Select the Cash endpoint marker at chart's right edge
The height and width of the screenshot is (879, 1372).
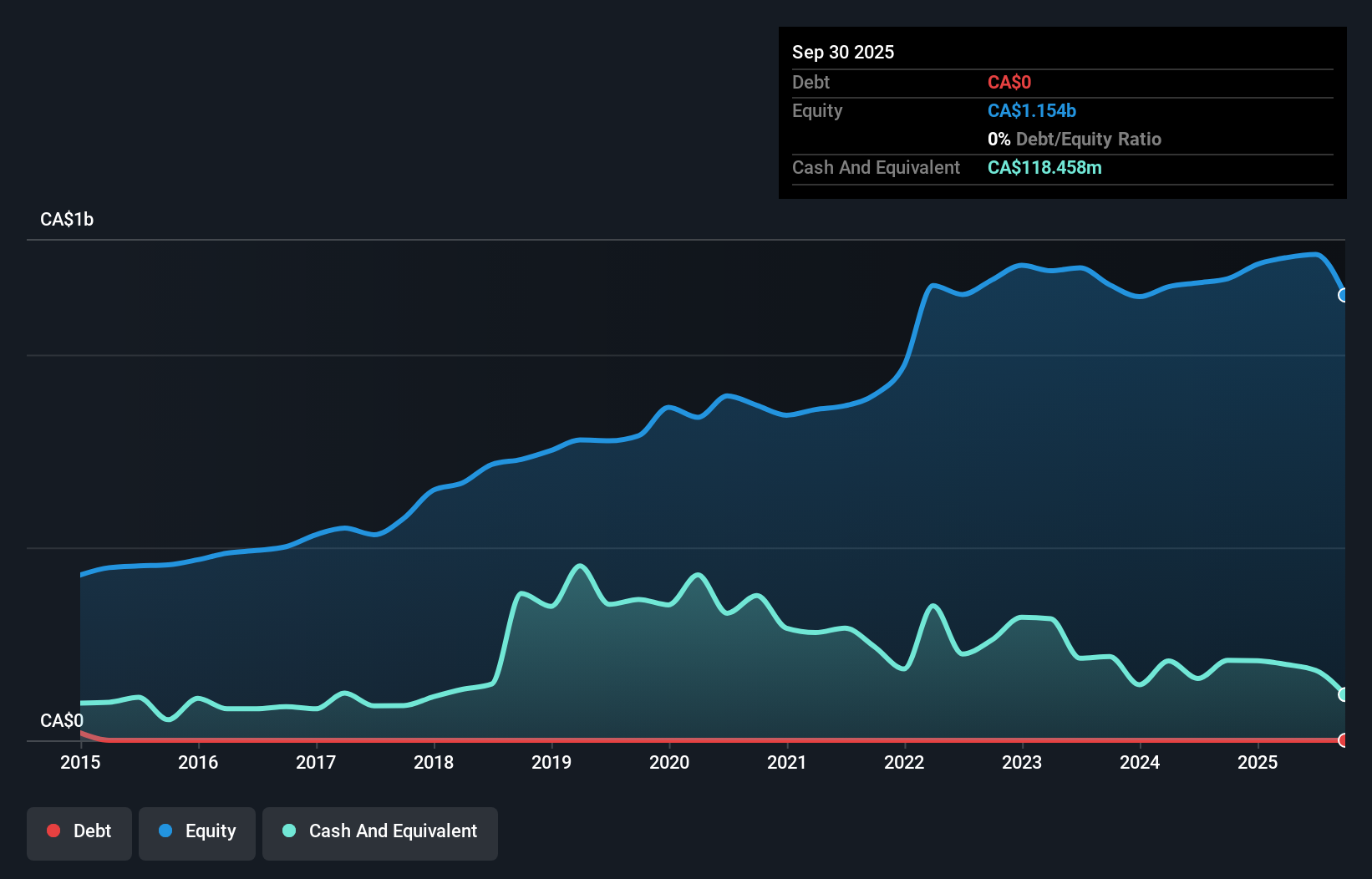click(x=1344, y=694)
